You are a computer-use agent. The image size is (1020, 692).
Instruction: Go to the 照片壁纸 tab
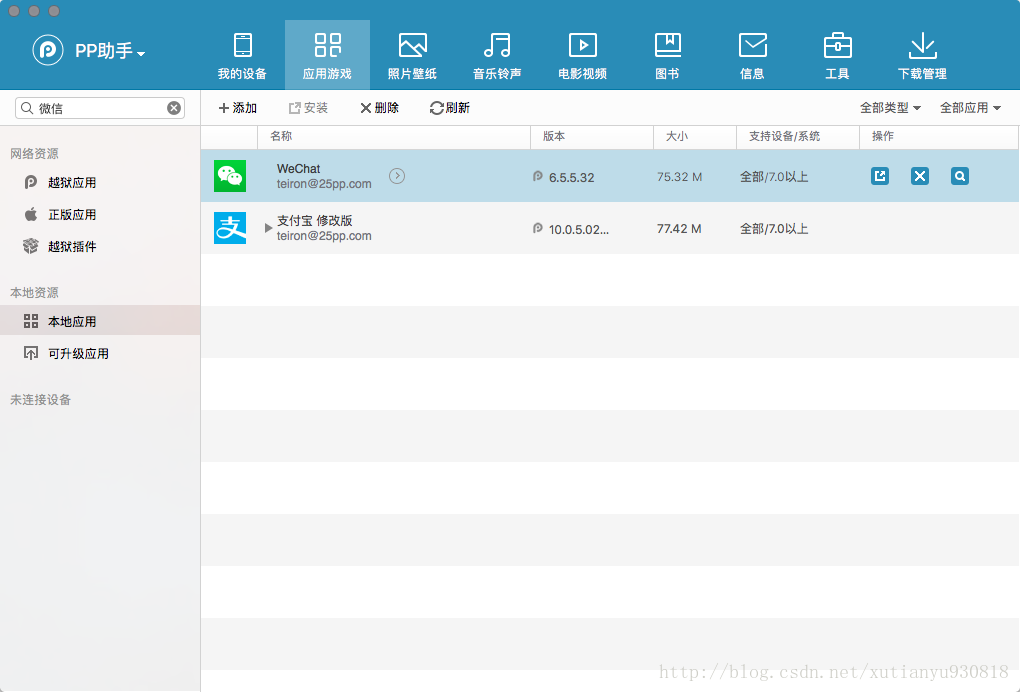click(412, 55)
